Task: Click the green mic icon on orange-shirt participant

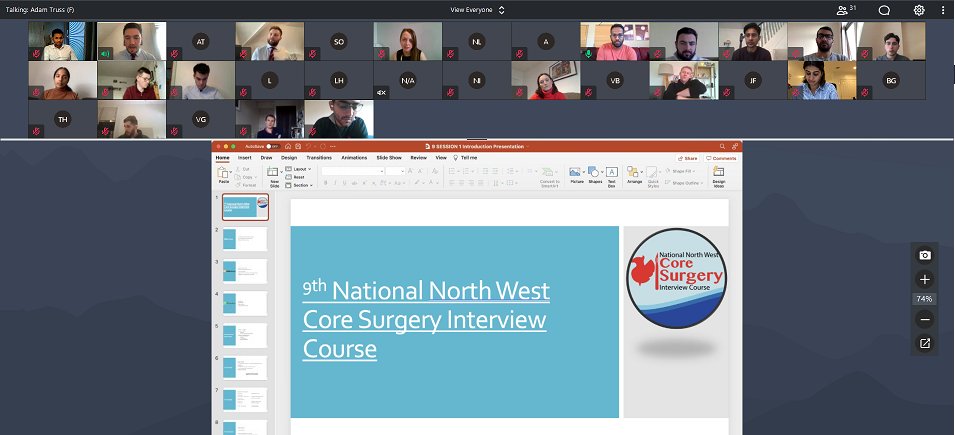Action: [588, 54]
